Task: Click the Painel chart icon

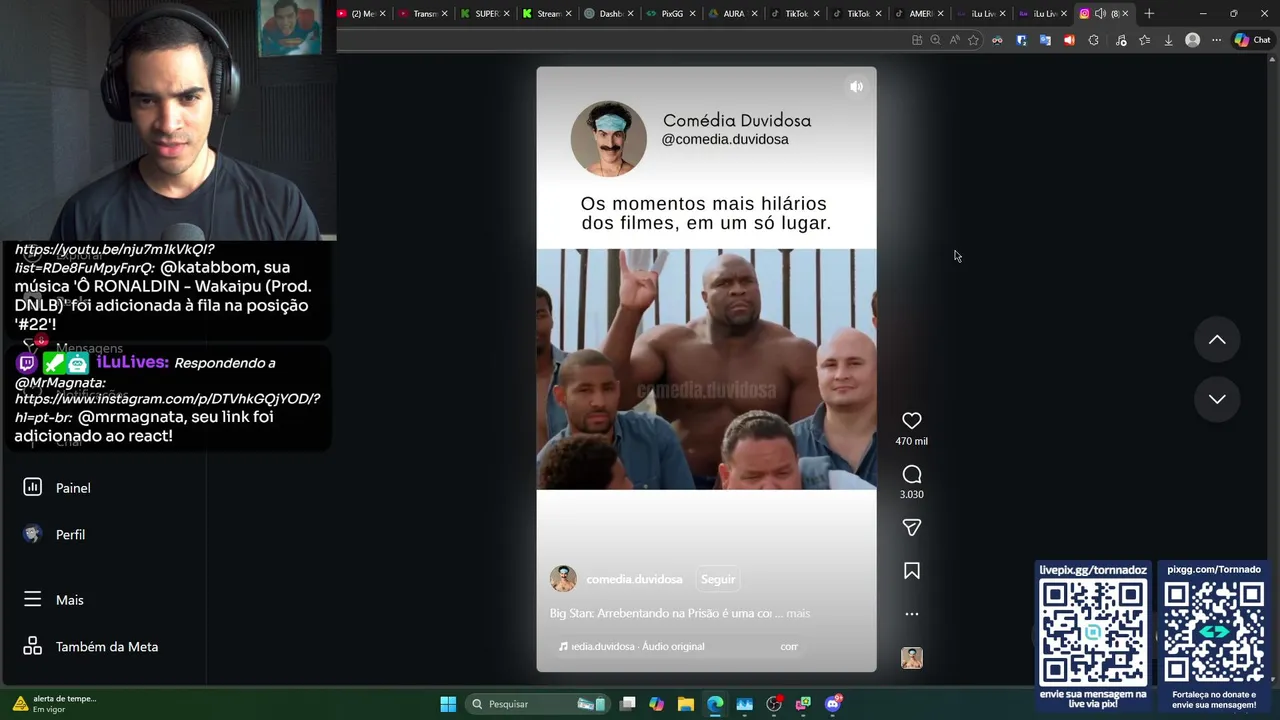Action: point(32,487)
